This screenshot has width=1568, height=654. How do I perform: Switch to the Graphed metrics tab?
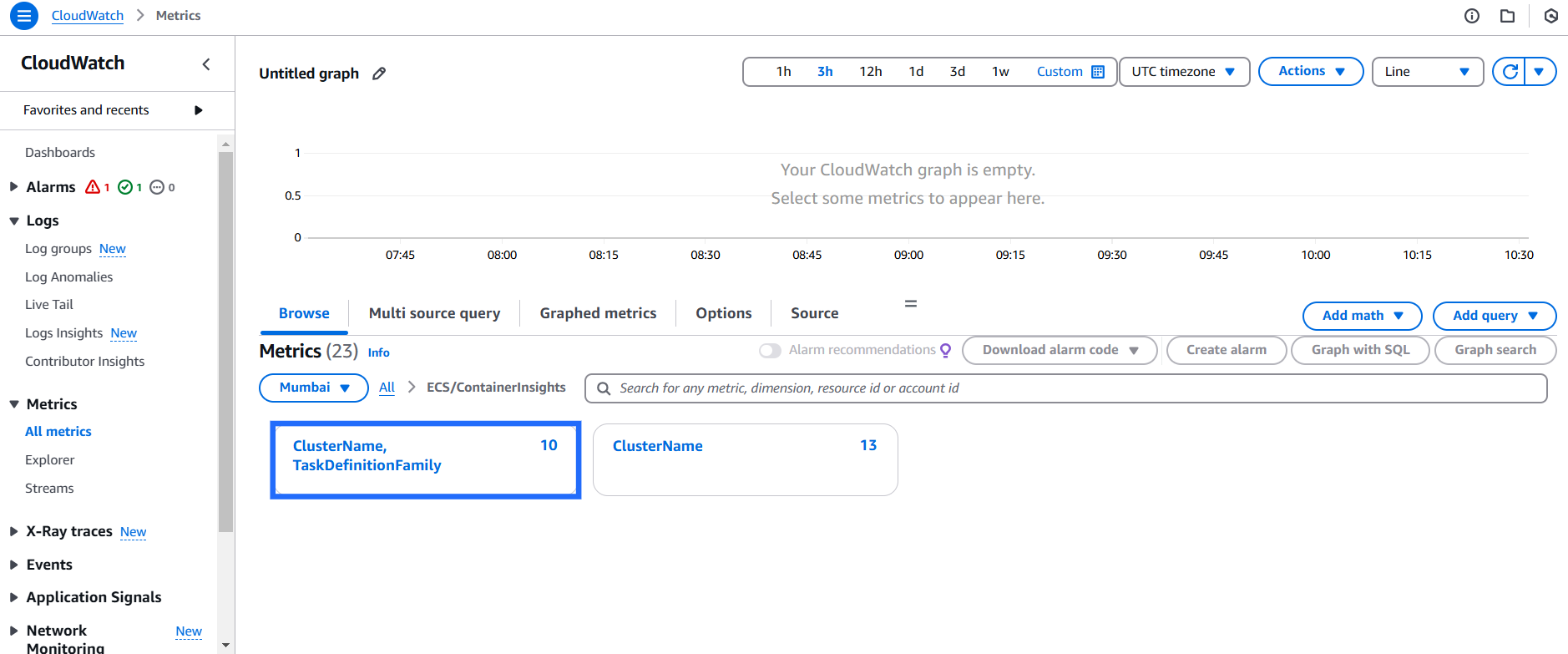coord(598,313)
